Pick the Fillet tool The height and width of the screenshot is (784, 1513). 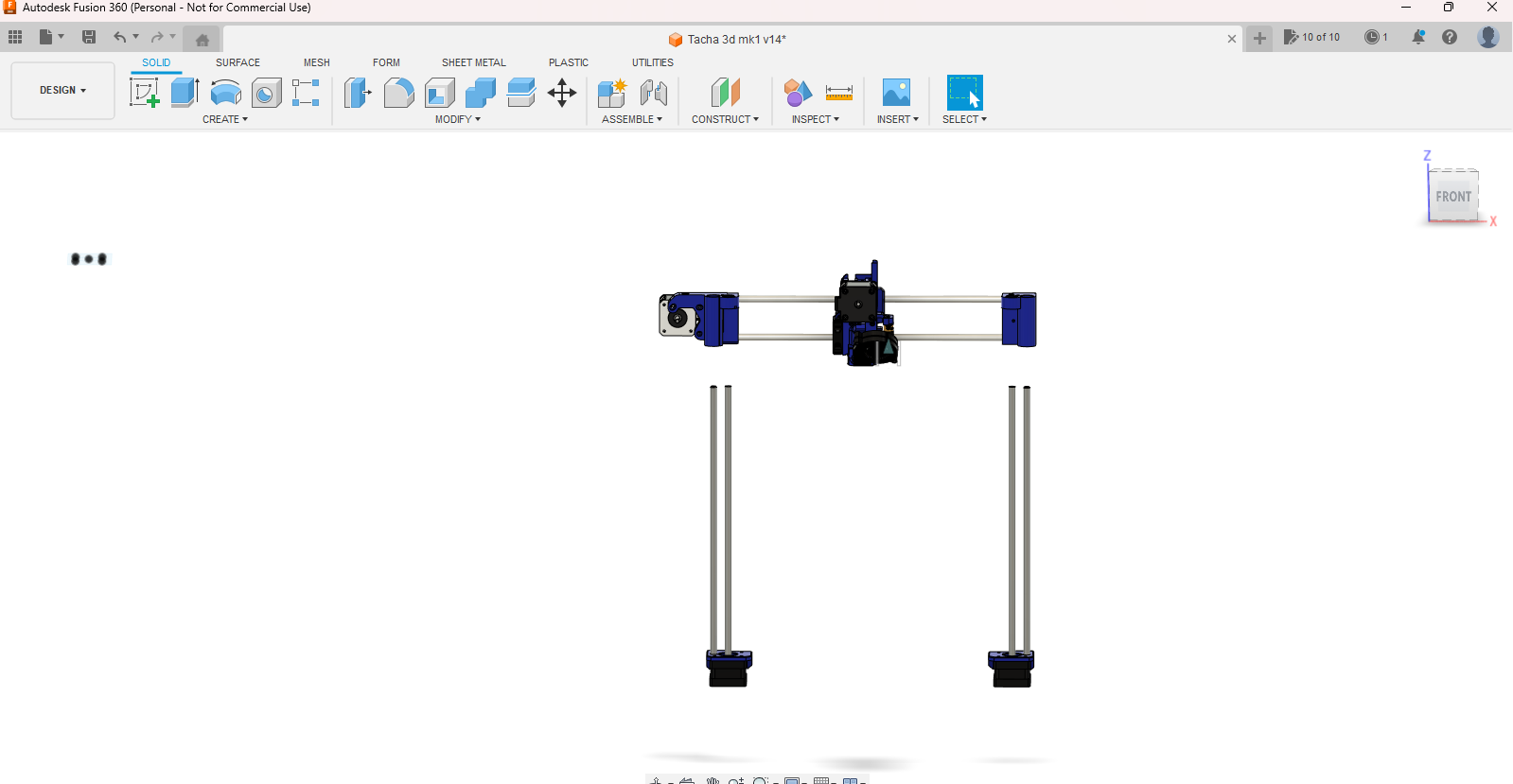(x=398, y=93)
